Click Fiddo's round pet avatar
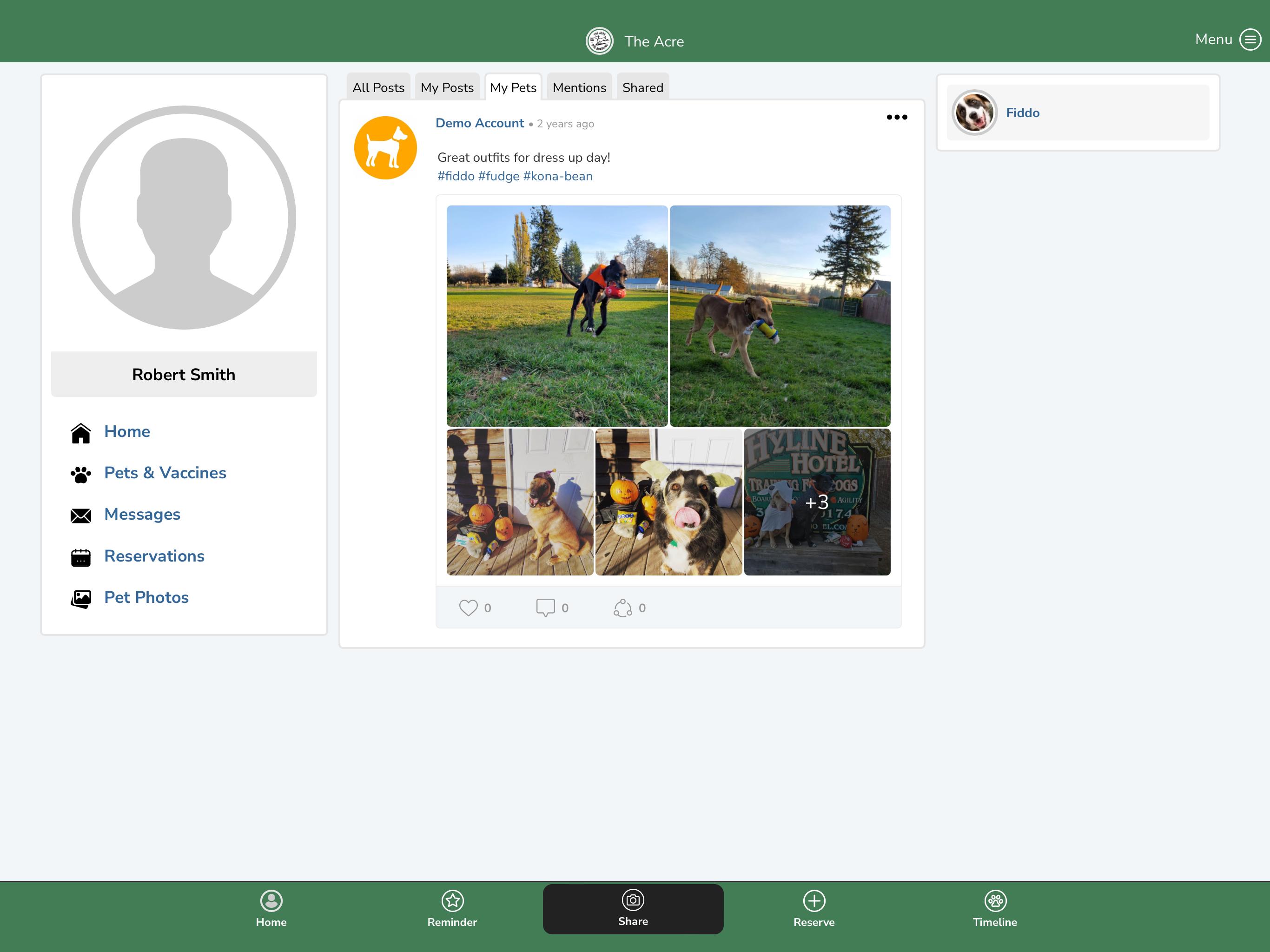The width and height of the screenshot is (1270, 952). coord(974,112)
